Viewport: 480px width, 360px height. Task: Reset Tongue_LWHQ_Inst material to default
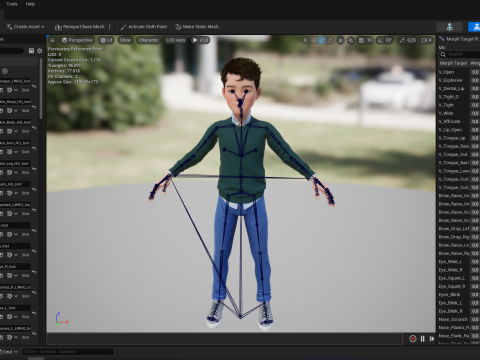[34, 86]
